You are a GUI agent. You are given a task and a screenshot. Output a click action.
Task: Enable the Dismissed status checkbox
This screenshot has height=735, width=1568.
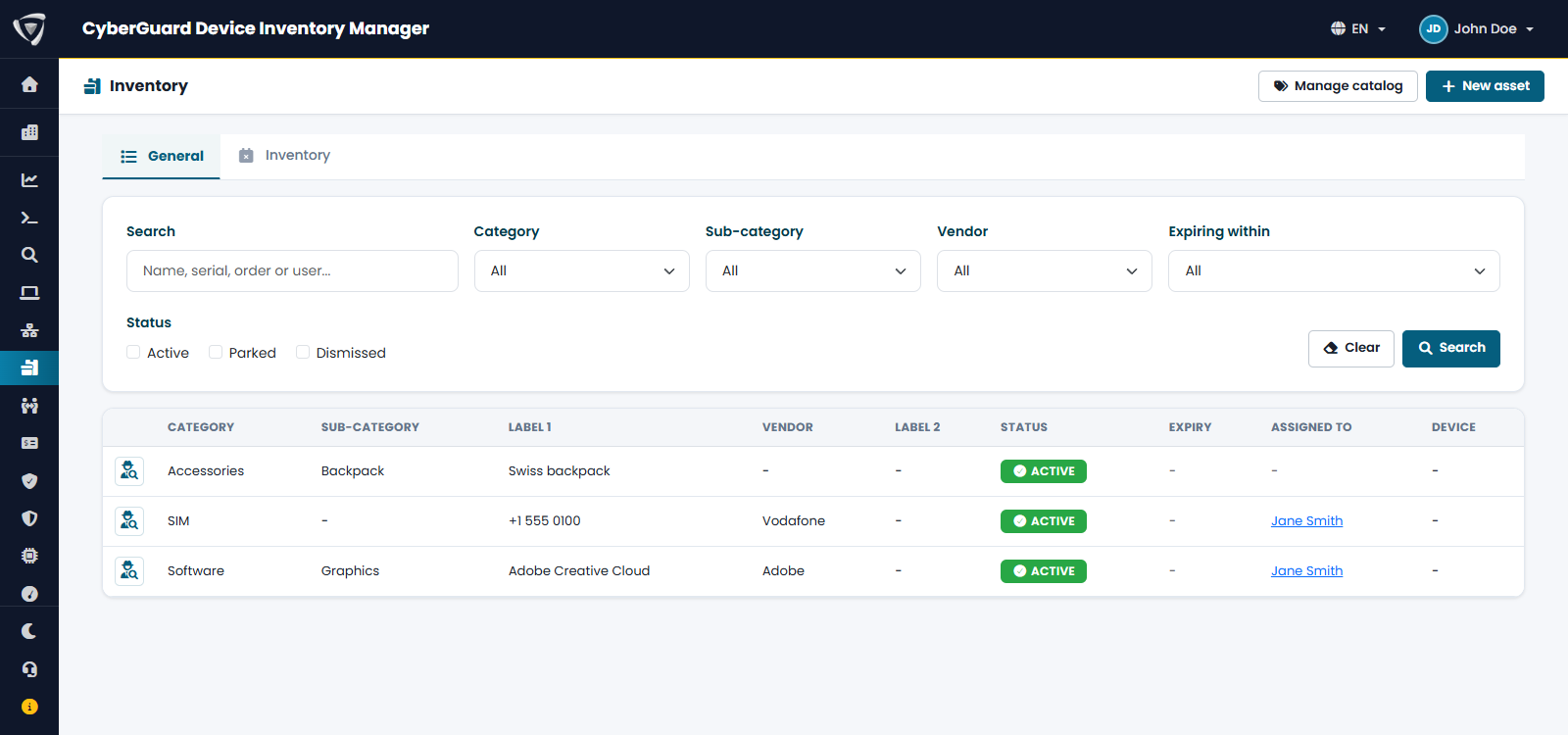click(303, 352)
